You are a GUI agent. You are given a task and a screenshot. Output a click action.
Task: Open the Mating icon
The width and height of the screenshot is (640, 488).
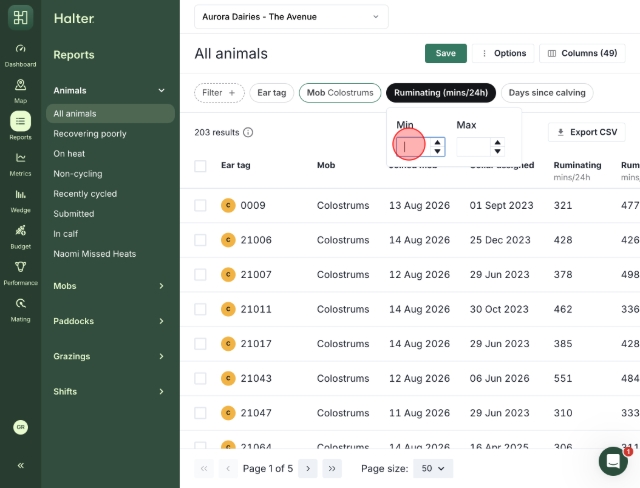click(20, 303)
